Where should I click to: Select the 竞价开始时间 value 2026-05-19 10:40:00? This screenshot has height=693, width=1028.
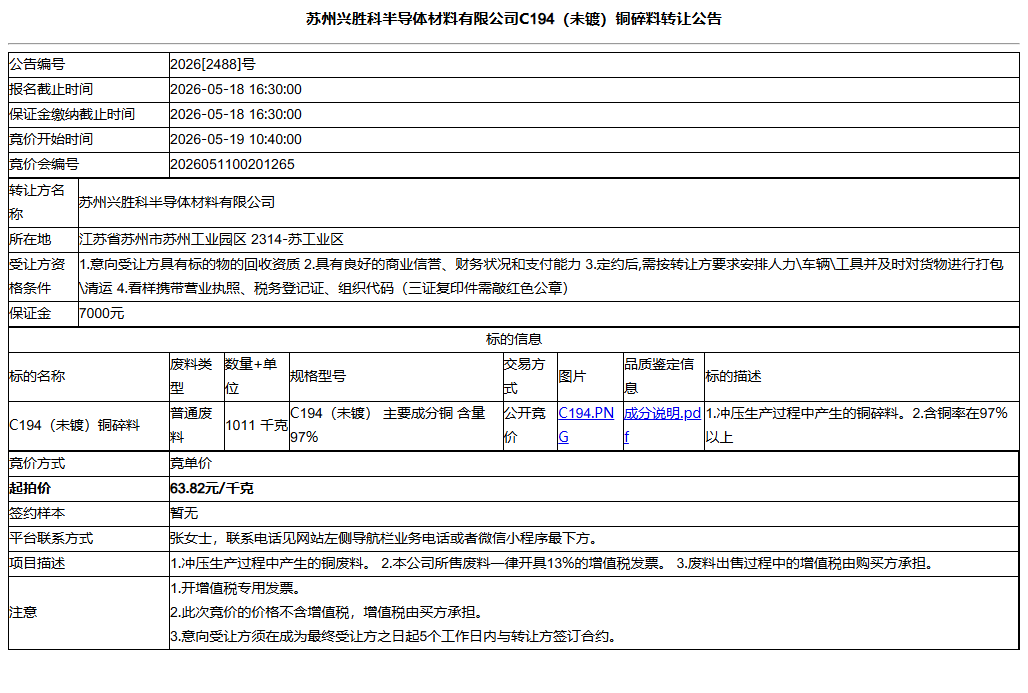tap(236, 140)
